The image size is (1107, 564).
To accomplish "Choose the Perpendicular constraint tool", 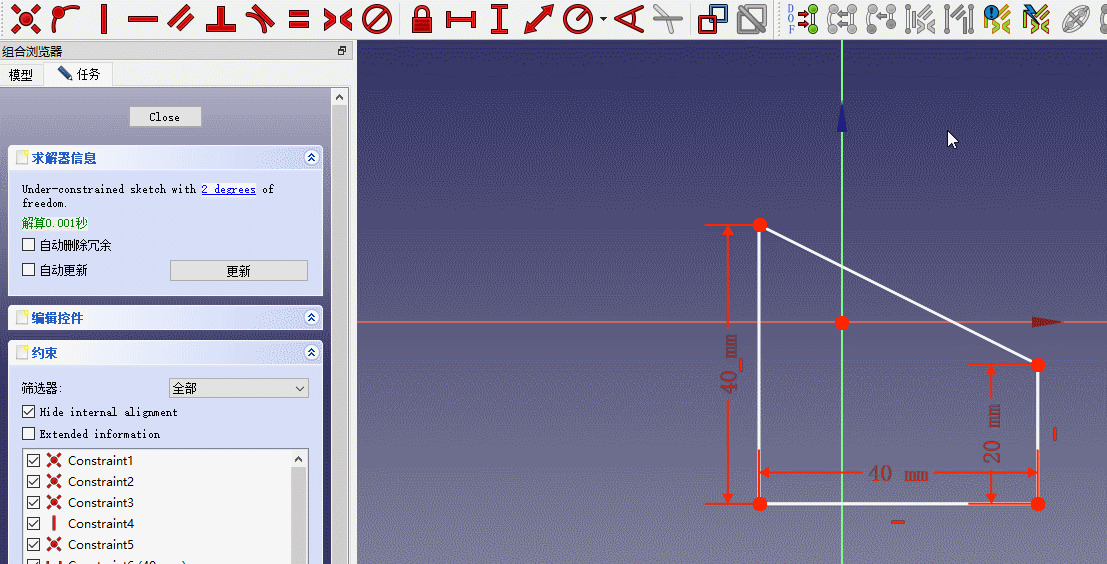I will [x=220, y=19].
